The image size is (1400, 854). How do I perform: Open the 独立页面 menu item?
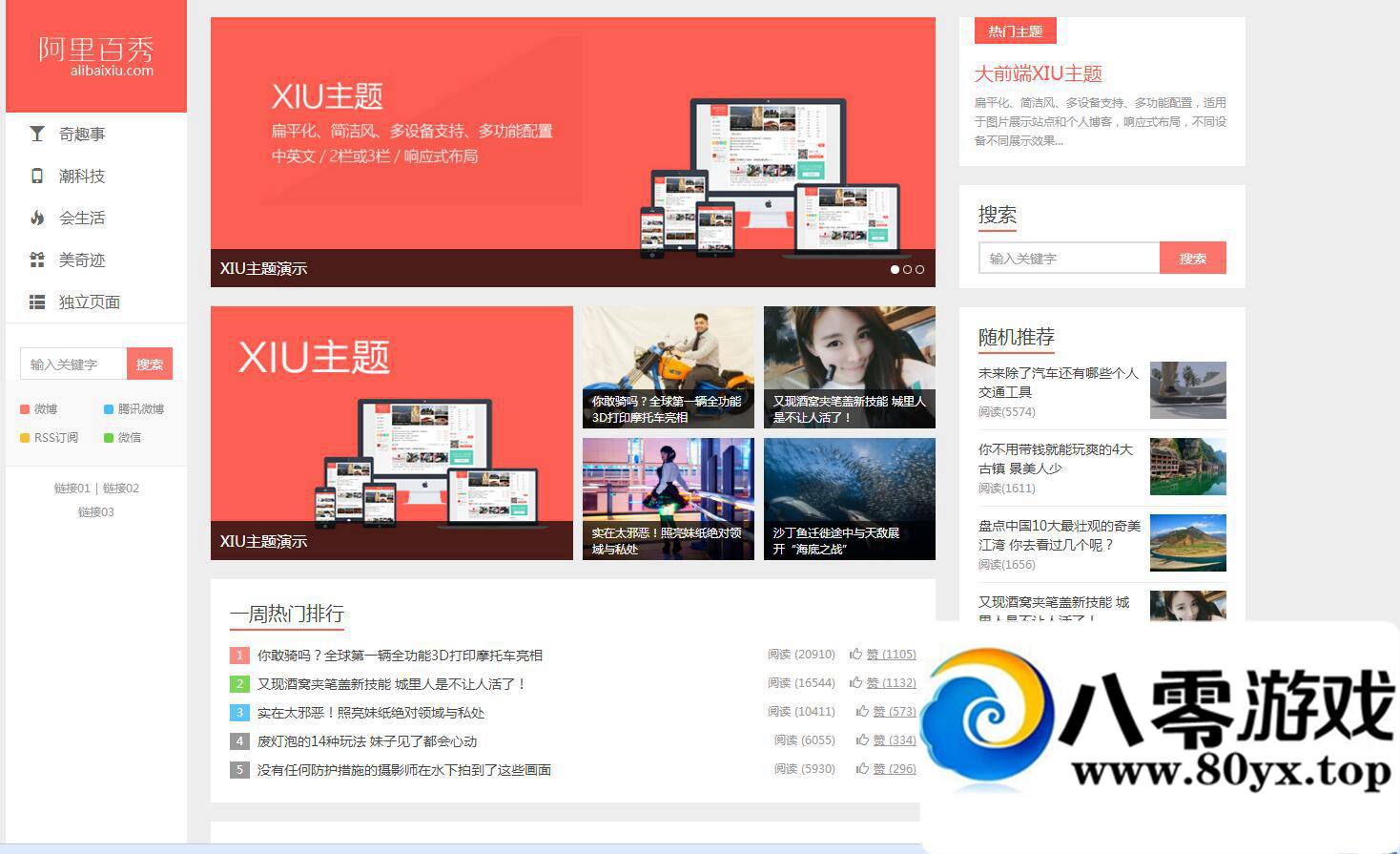89,302
